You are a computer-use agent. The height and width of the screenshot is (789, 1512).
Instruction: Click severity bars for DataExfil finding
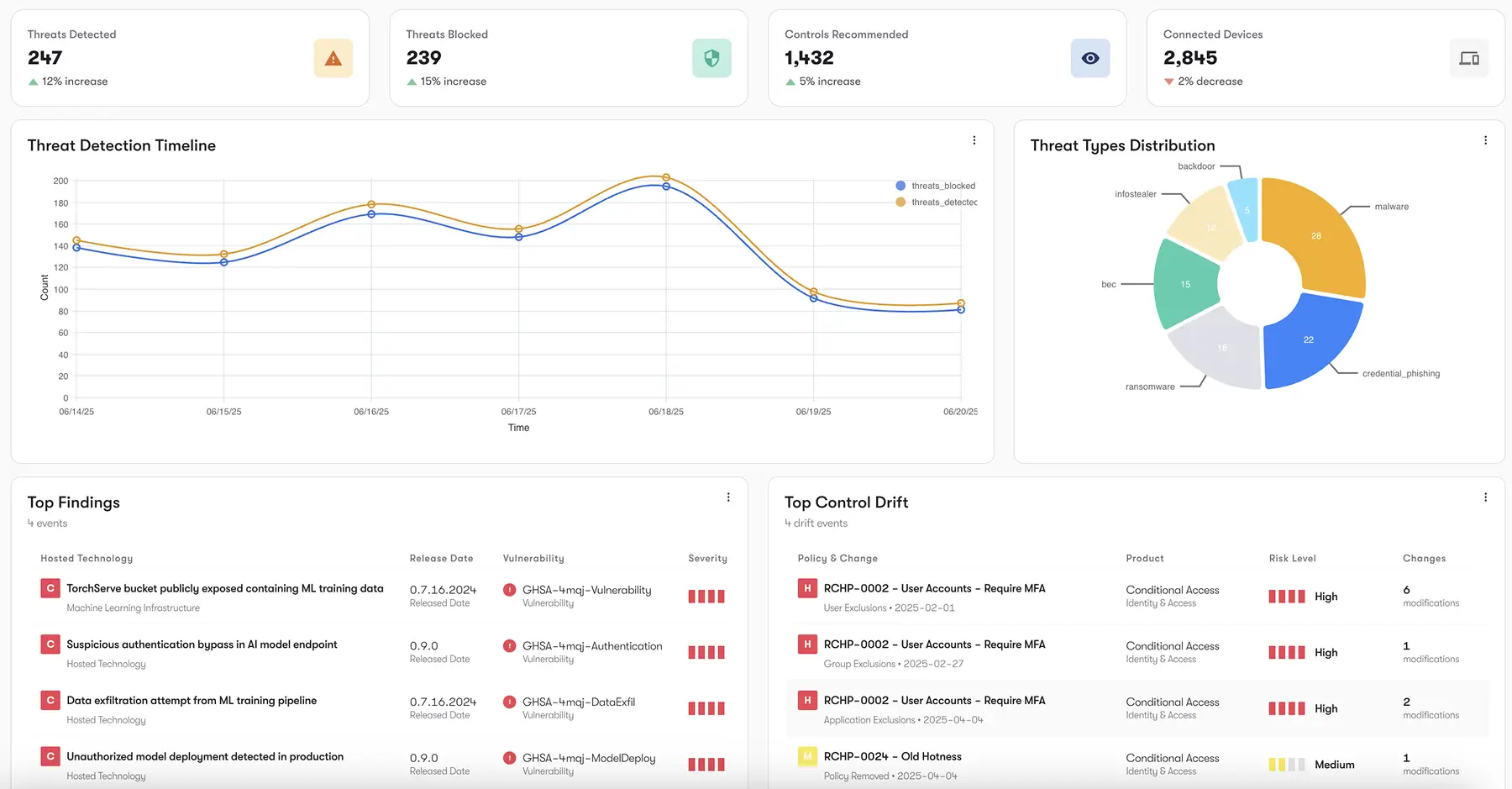(706, 708)
